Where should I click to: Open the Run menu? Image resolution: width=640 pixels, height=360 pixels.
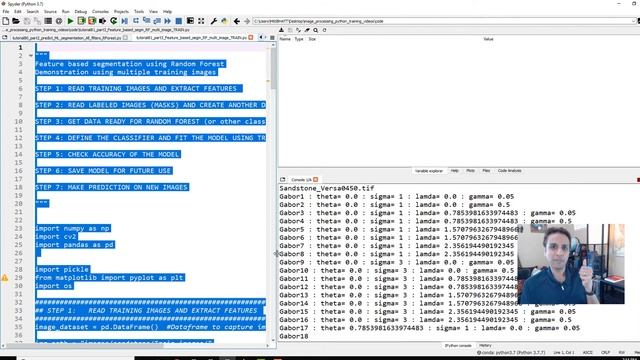(x=66, y=11)
